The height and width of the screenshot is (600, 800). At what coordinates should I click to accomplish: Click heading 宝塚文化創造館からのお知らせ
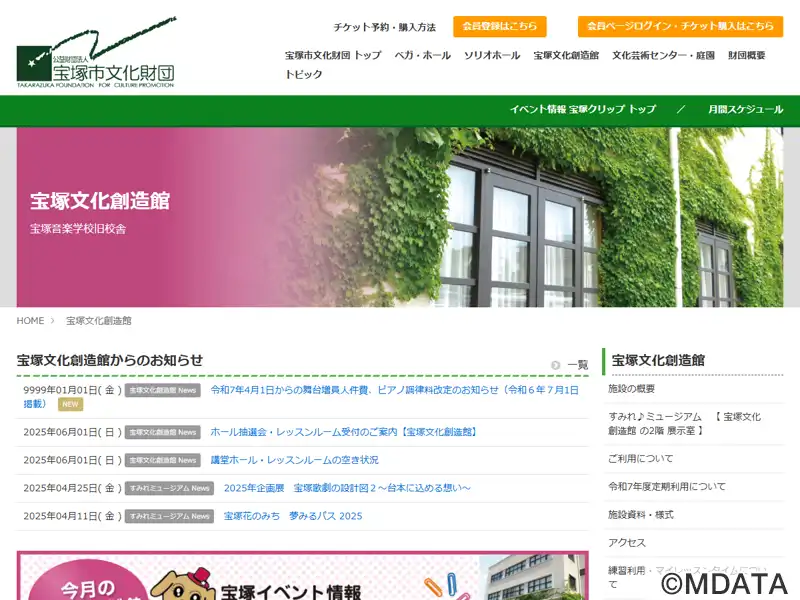(110, 361)
